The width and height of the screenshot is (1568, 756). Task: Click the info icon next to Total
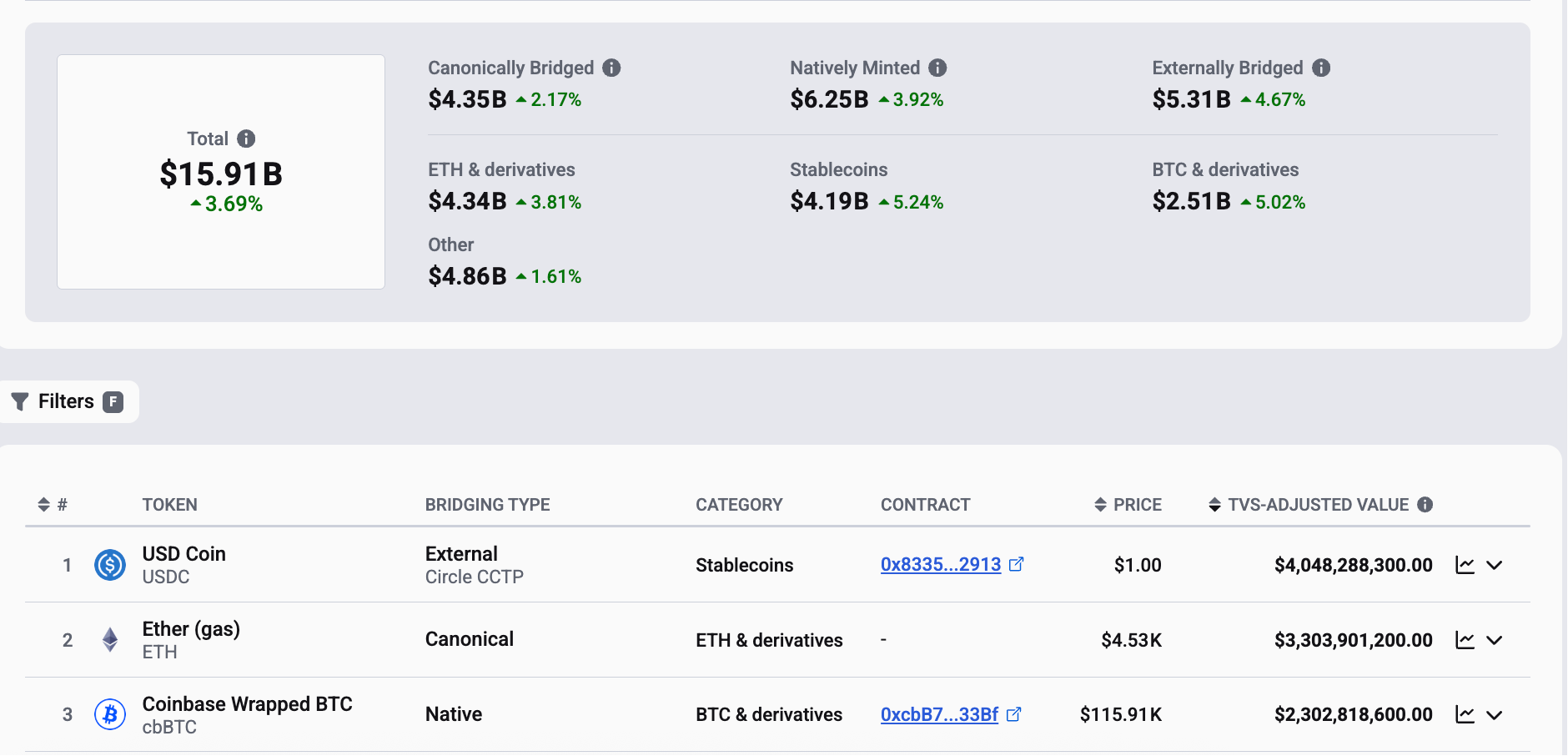pos(244,139)
